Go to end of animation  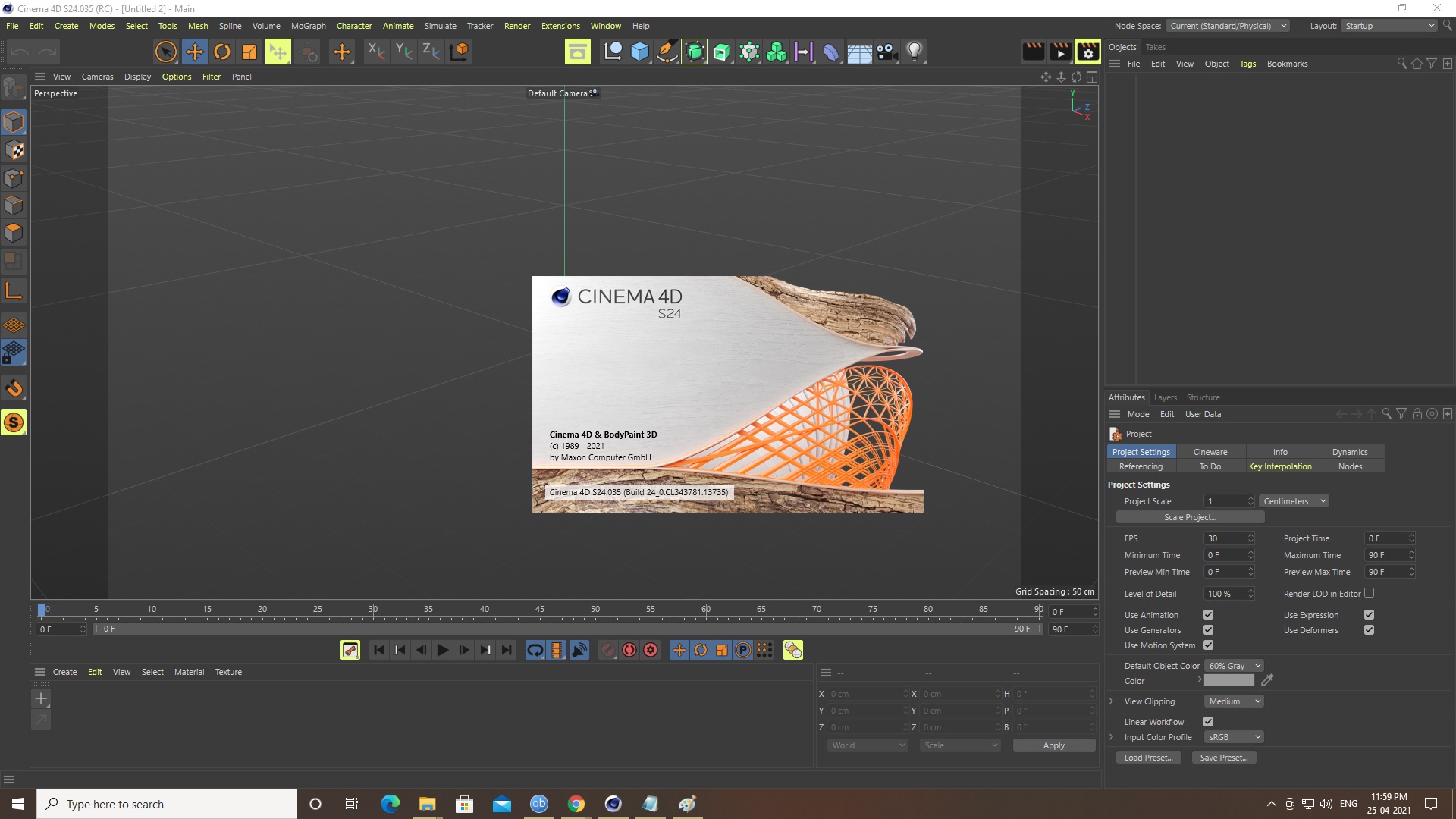pyautogui.click(x=507, y=650)
